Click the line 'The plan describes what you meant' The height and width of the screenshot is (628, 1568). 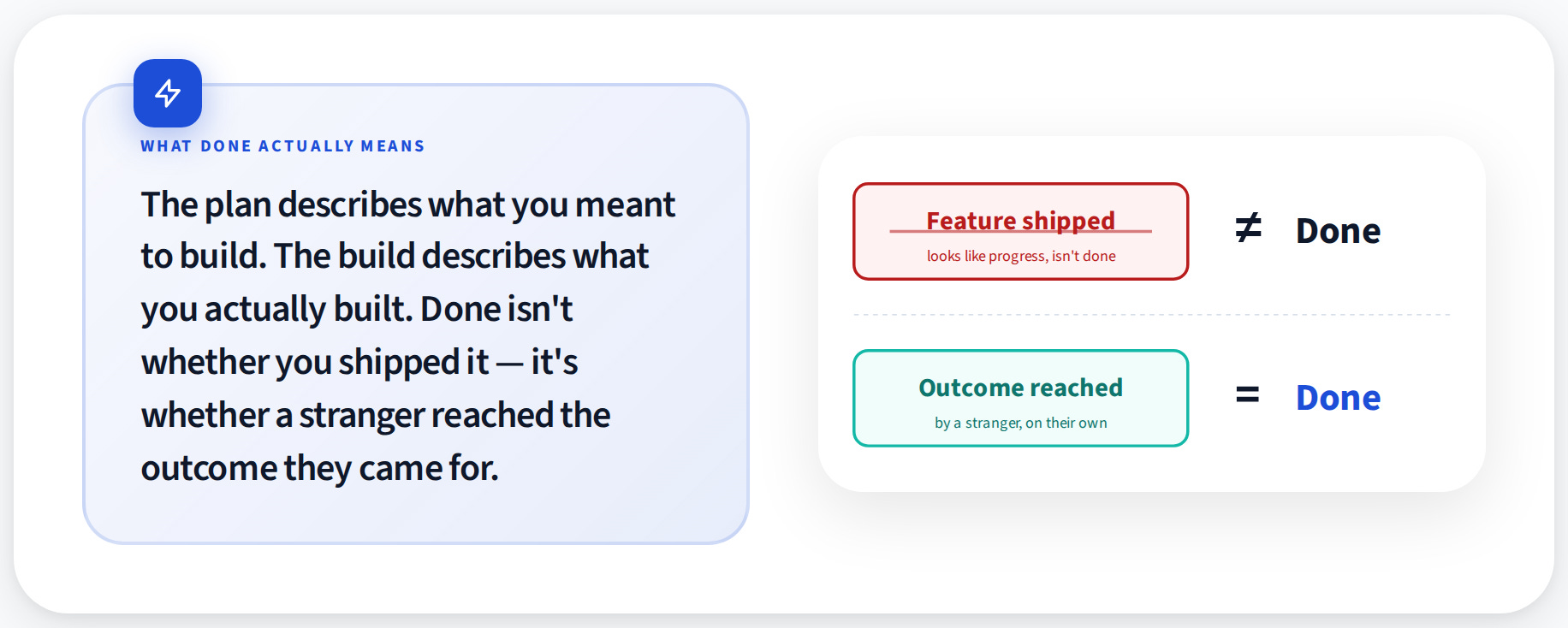click(x=408, y=205)
